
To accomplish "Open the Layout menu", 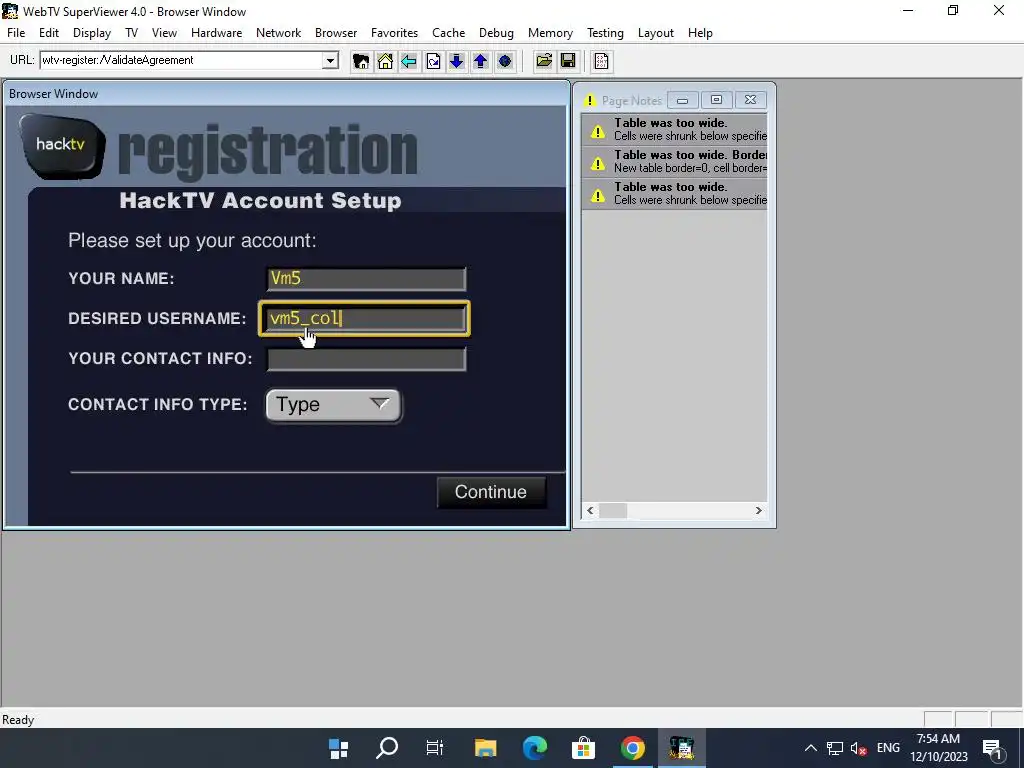I will click(x=656, y=33).
